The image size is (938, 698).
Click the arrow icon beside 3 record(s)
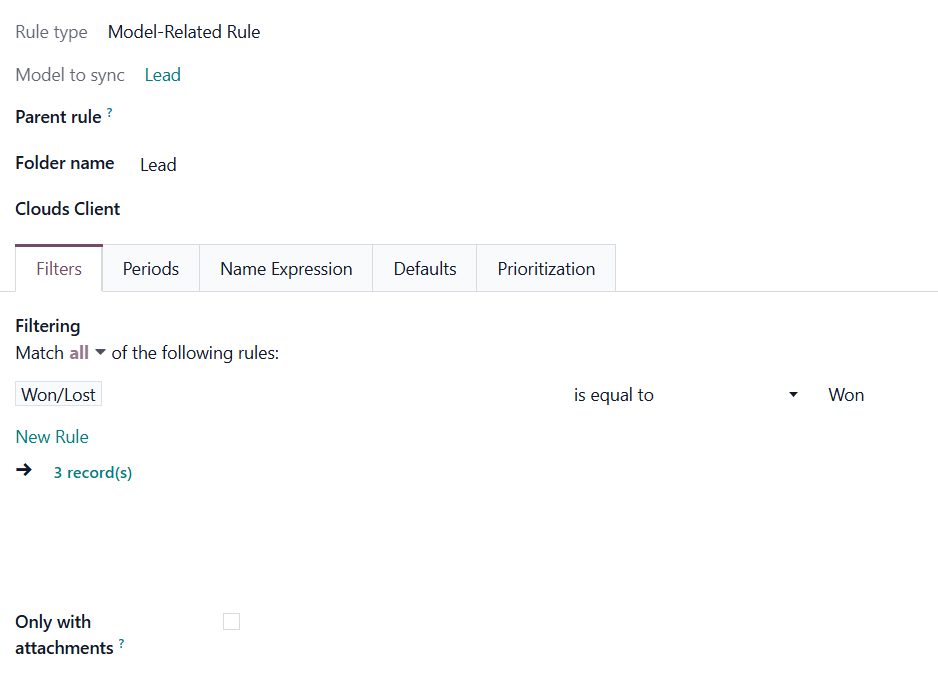pyautogui.click(x=24, y=470)
